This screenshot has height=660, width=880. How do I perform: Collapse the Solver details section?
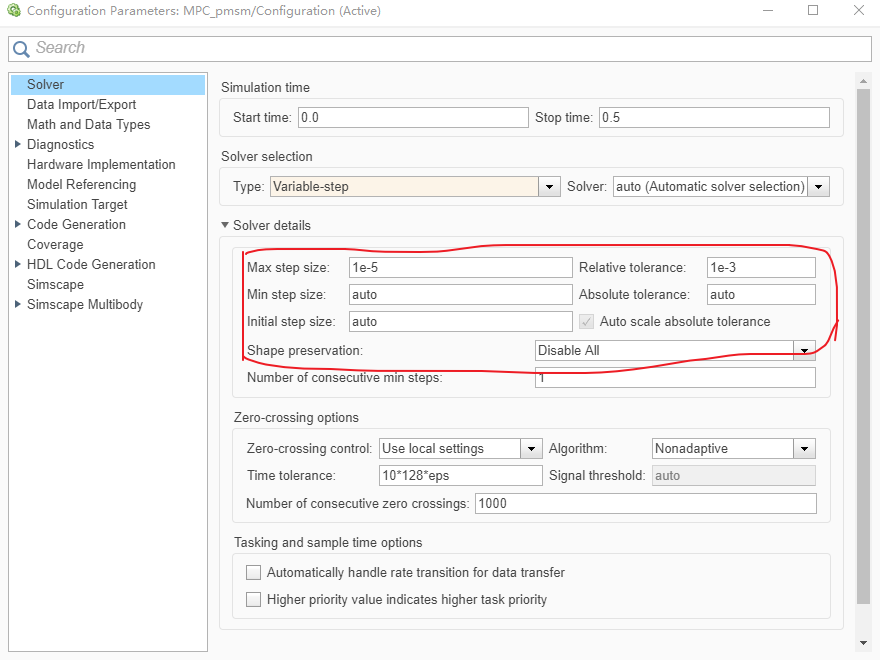(226, 226)
